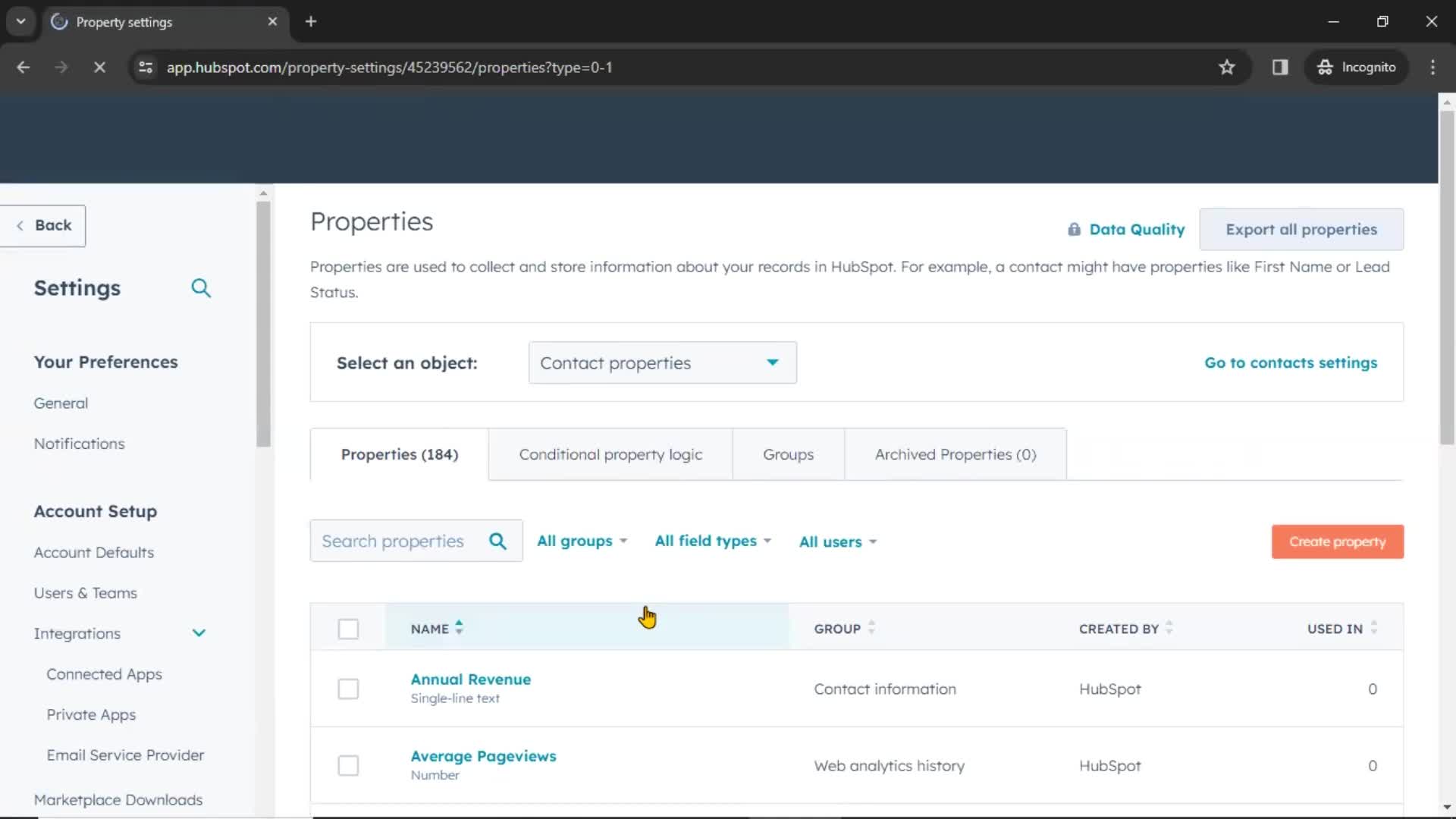Viewport: 1456px width, 819px height.
Task: Click the page scrollbar down arrow
Action: tap(1447, 808)
